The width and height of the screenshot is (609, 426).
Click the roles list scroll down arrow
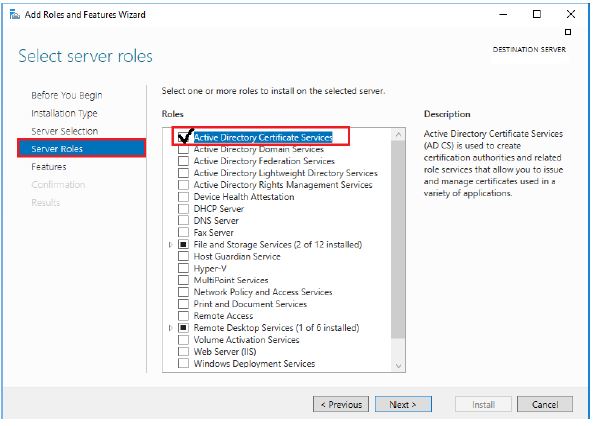pos(398,365)
